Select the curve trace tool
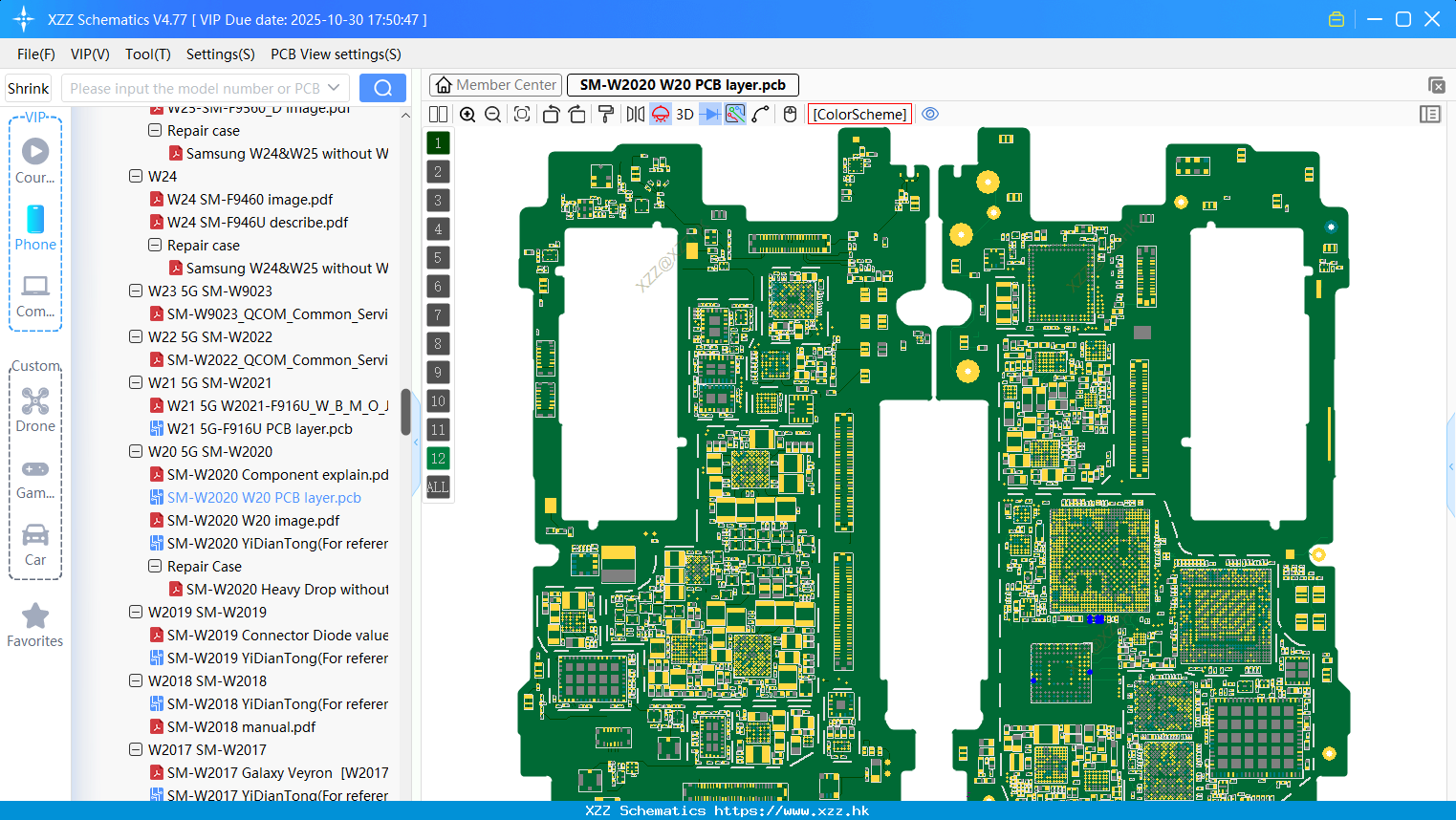 (x=761, y=114)
